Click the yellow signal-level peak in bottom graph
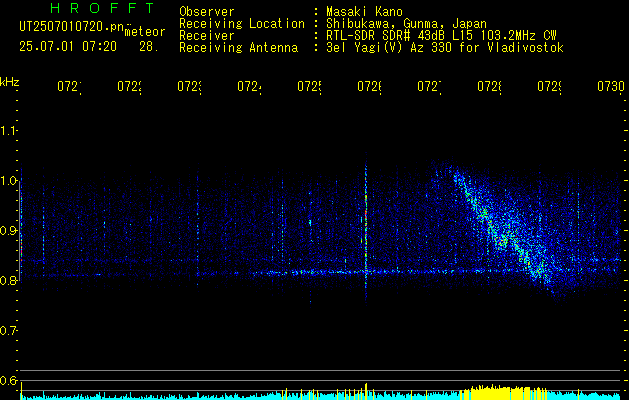Screen dimensions: 629x400 pyautogui.click(x=503, y=392)
